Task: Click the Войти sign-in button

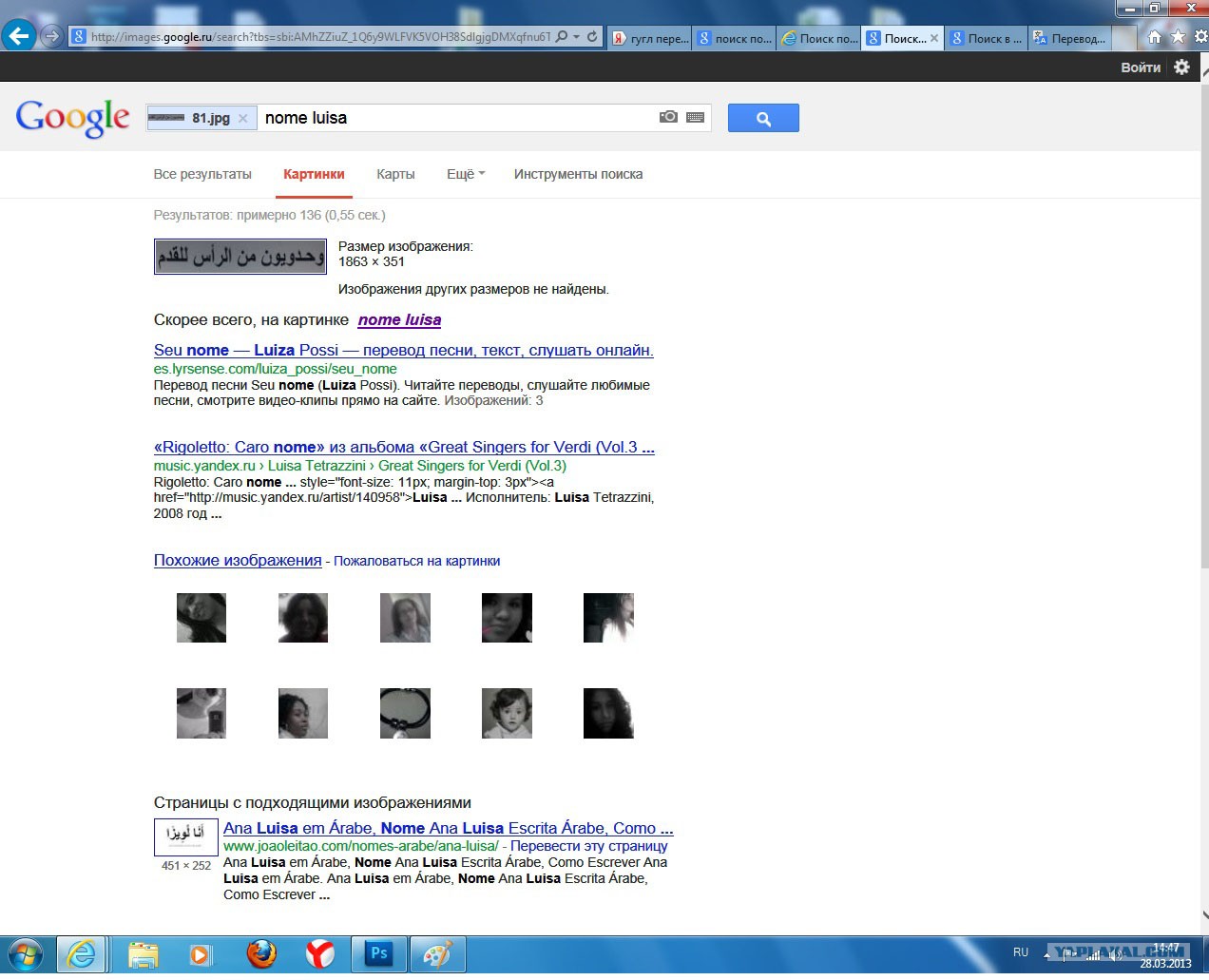Action: [x=1141, y=67]
